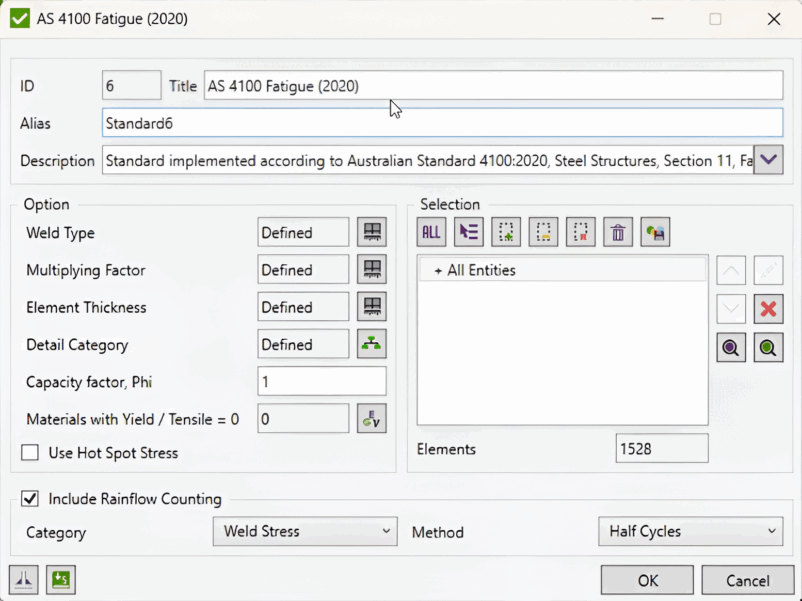
Task: Click the yellow minus selection box icon
Action: point(543,232)
